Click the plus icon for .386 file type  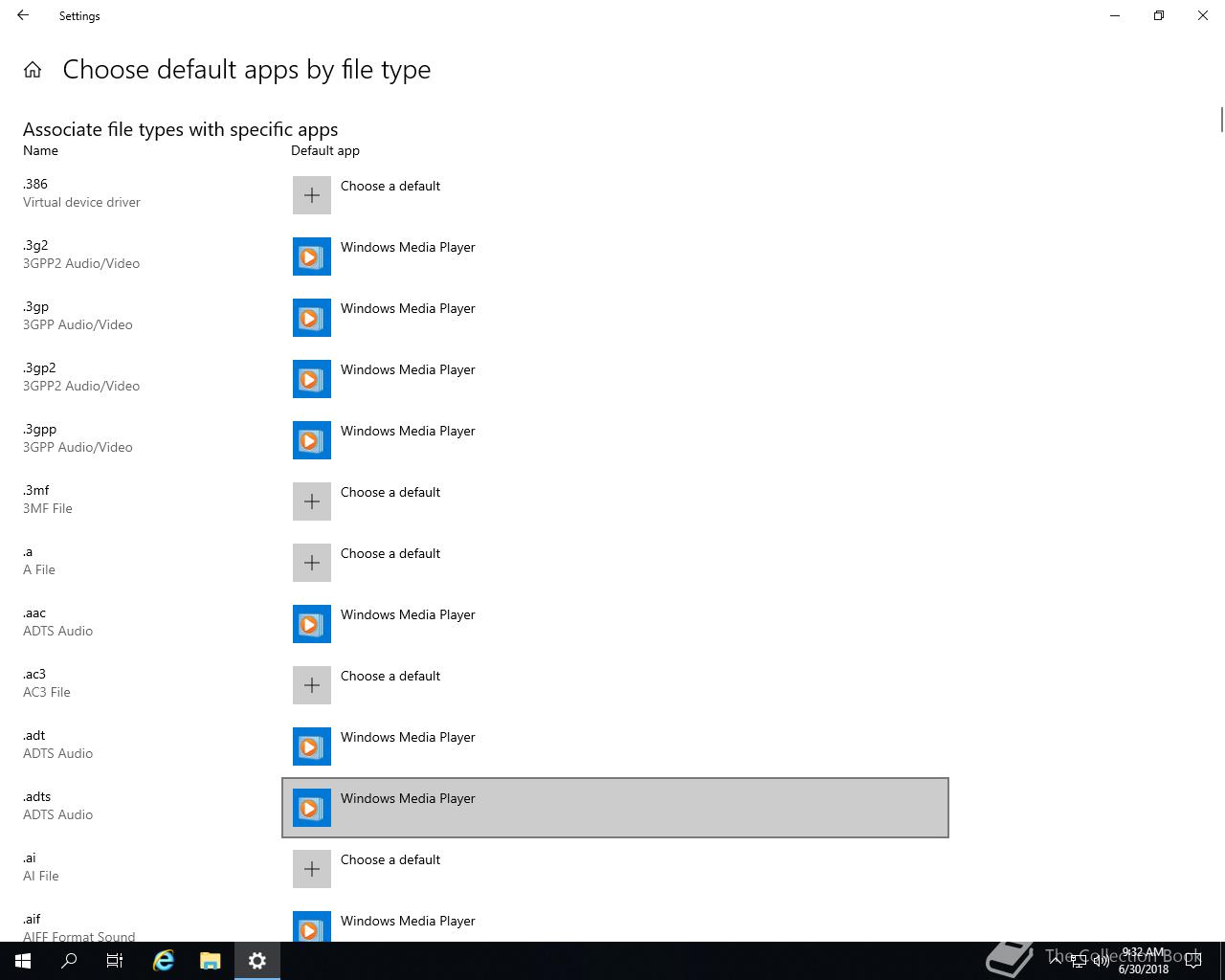coord(312,195)
